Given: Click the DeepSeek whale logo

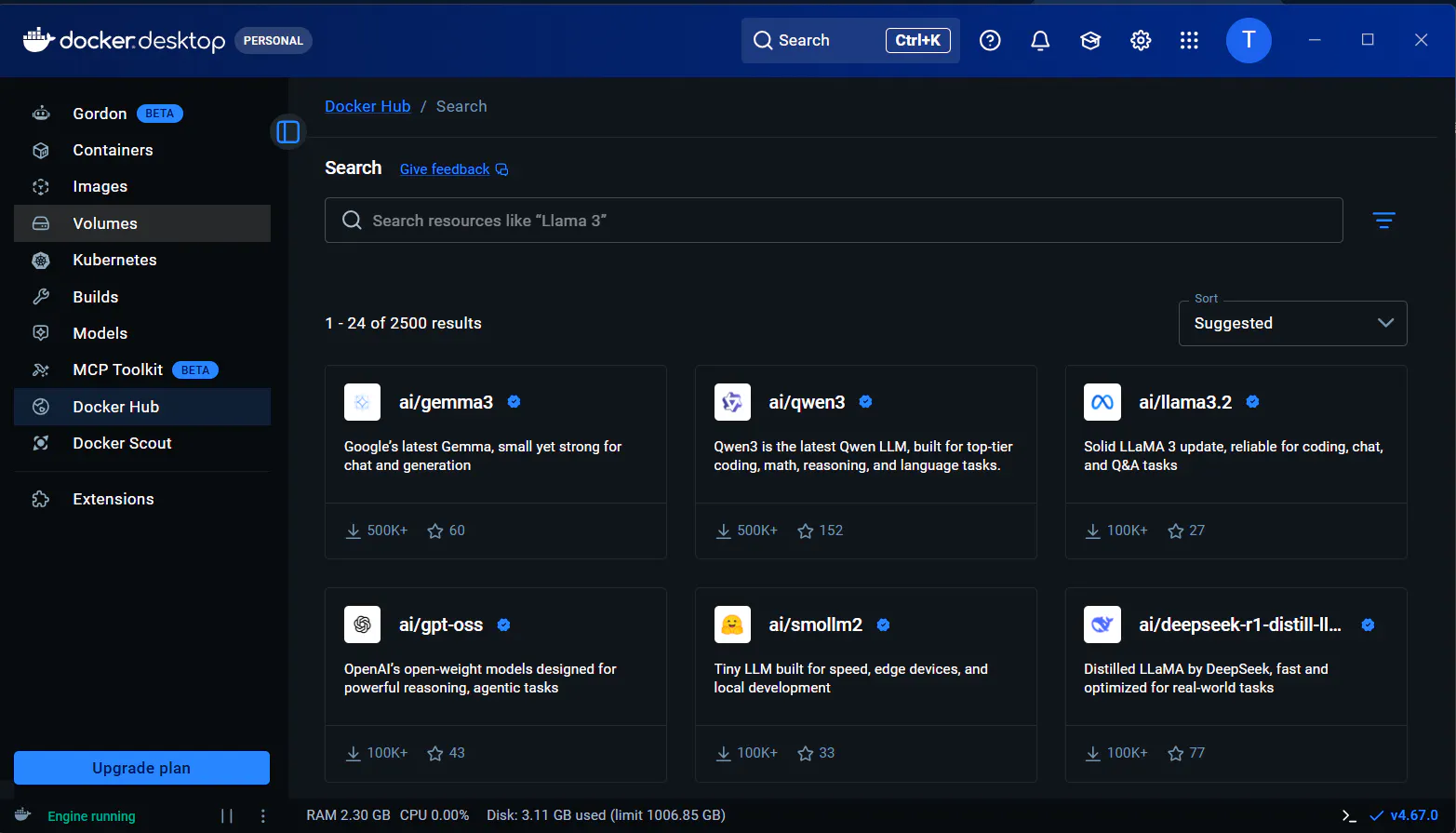Looking at the screenshot, I should coord(1102,625).
